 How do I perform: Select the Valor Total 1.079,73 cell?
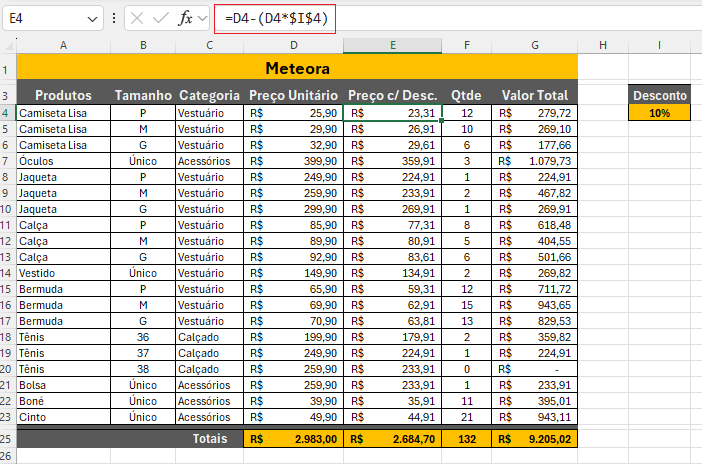click(535, 161)
